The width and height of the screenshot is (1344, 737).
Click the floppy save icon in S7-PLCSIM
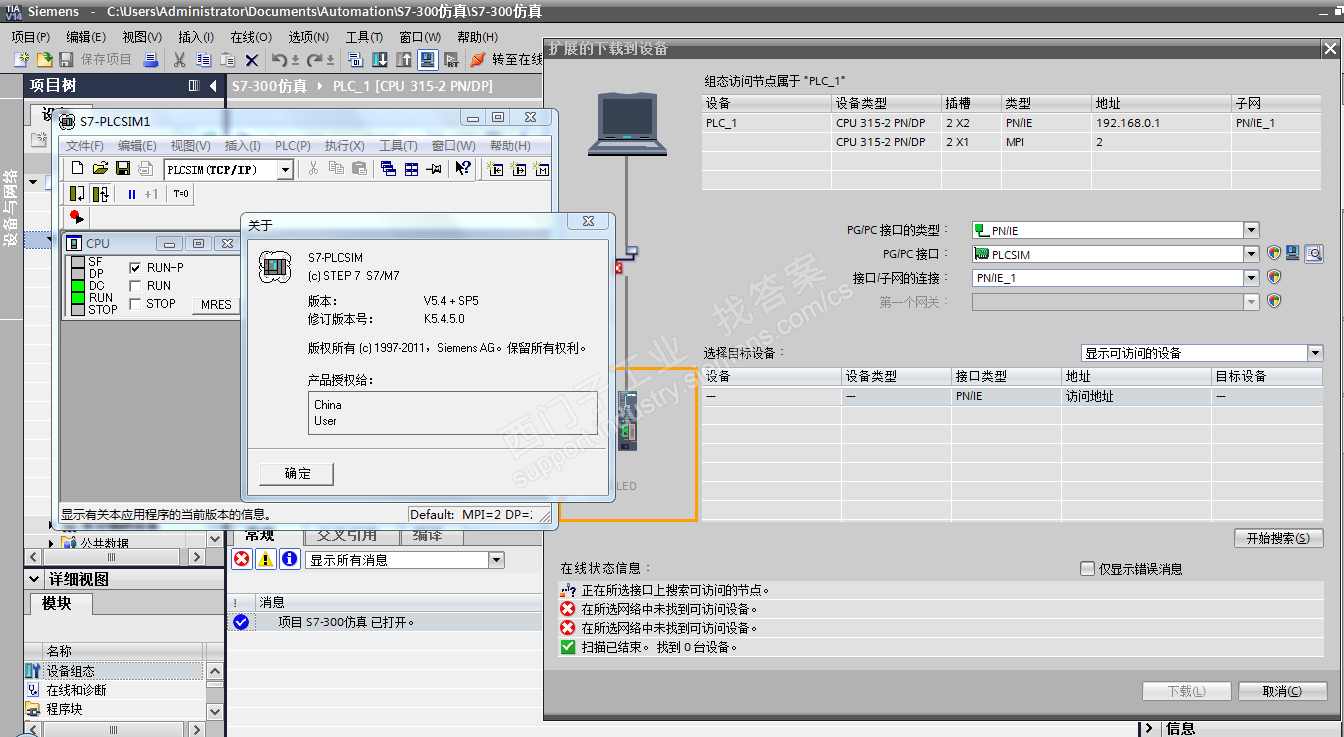[x=123, y=169]
